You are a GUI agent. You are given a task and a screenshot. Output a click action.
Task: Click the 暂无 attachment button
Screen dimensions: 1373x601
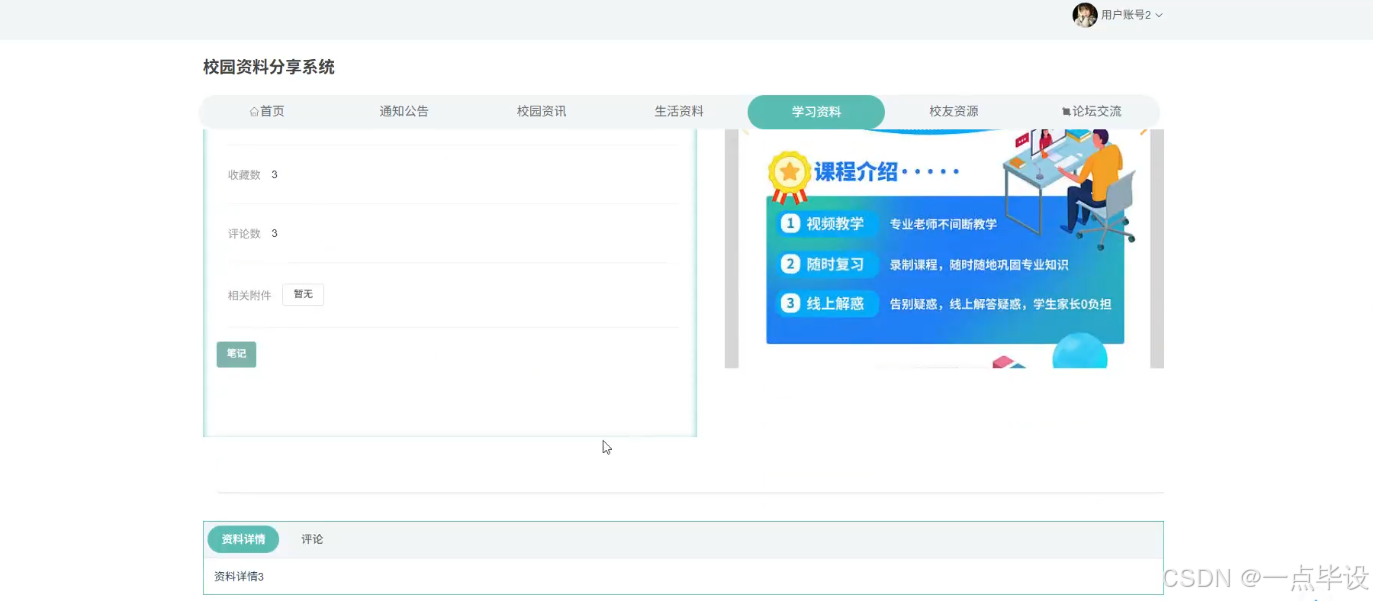coord(303,295)
